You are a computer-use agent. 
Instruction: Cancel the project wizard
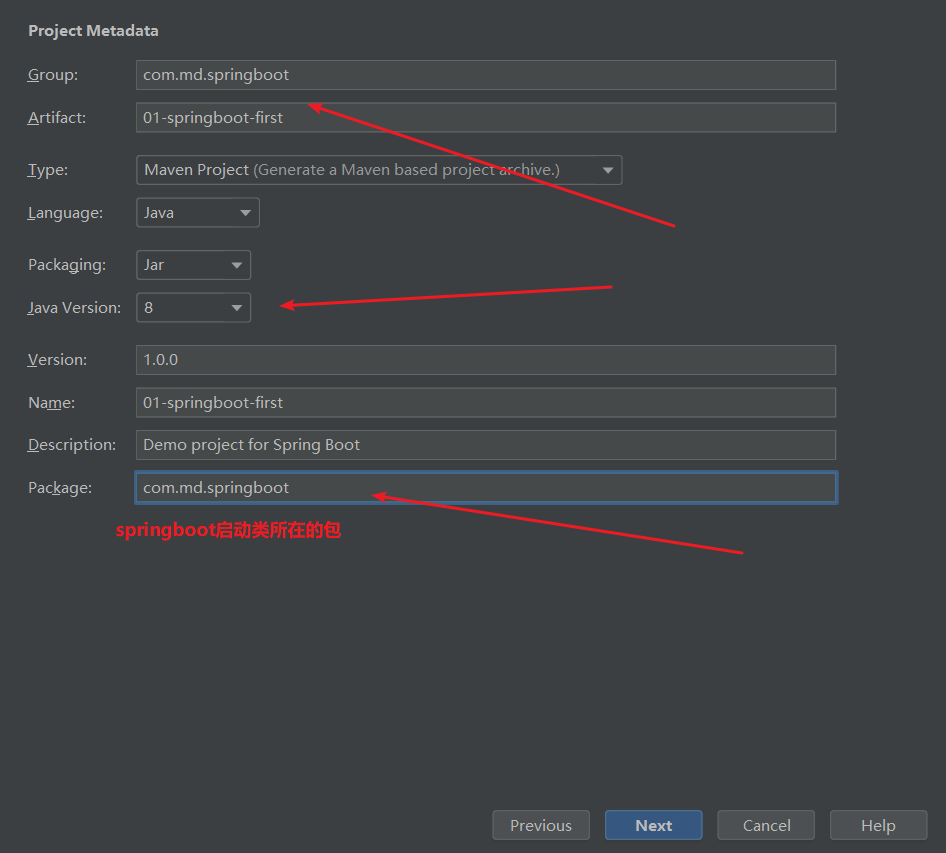[x=766, y=825]
